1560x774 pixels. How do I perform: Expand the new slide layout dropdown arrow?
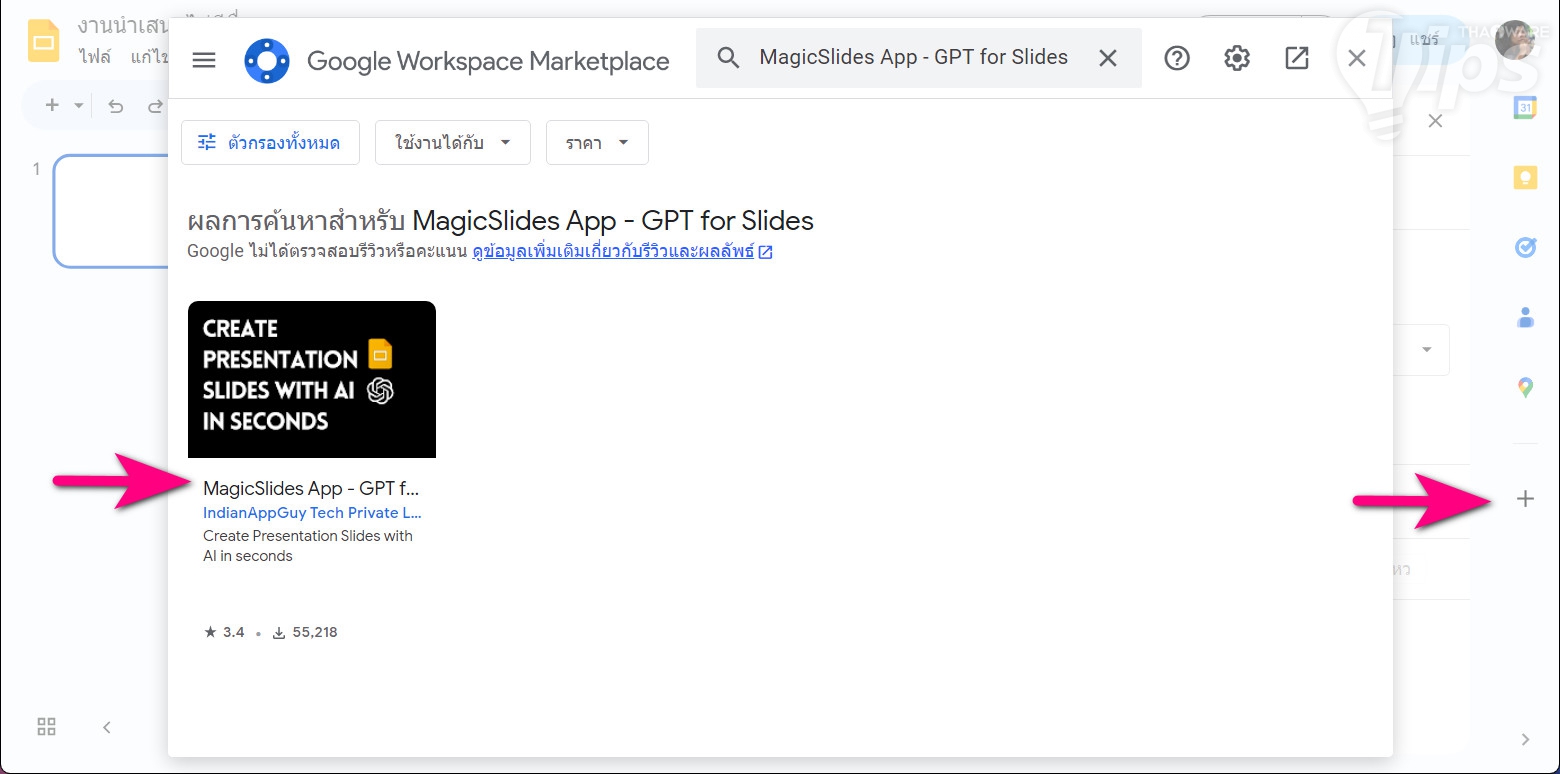click(78, 105)
